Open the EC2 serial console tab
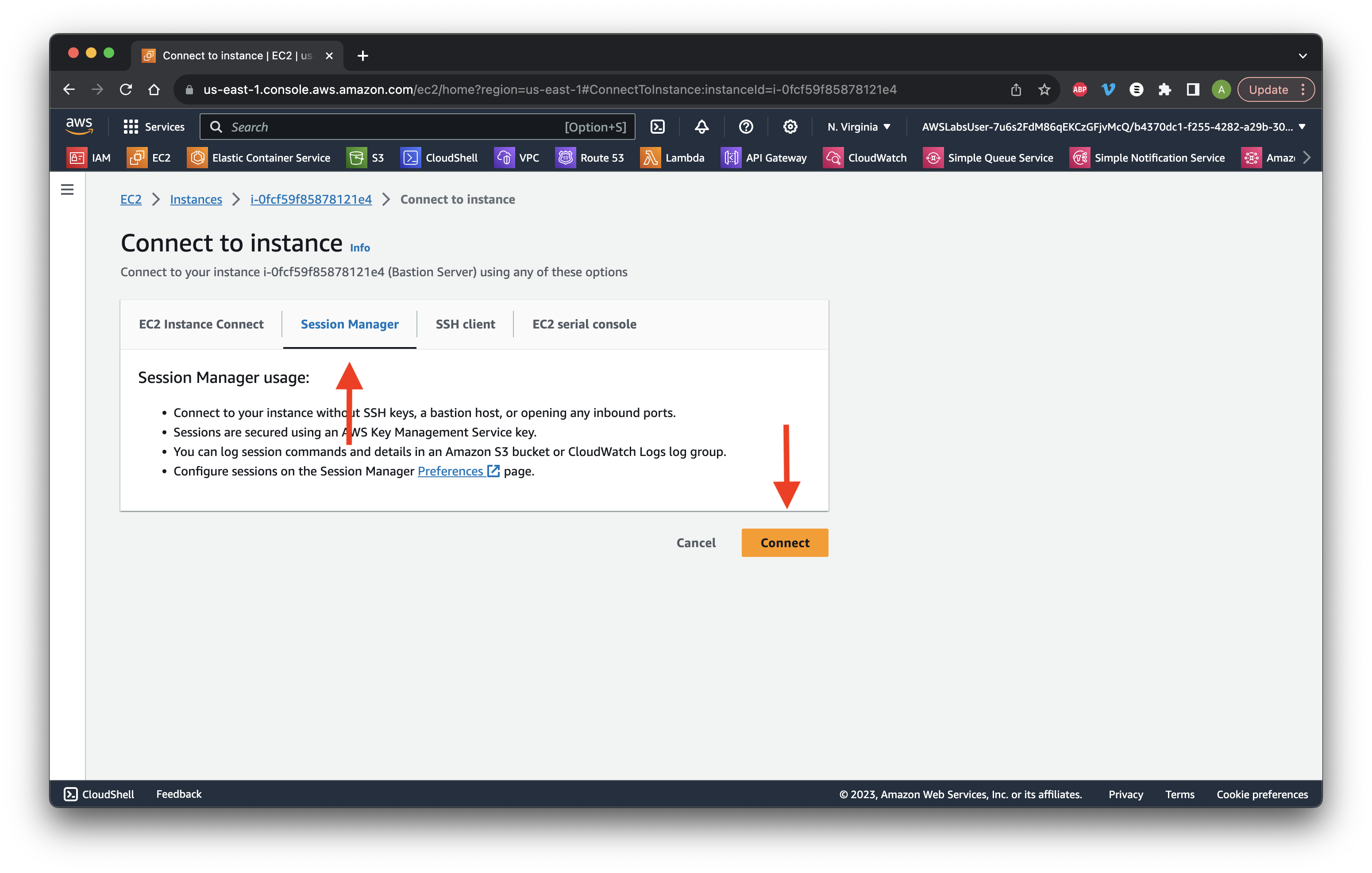Image resolution: width=1372 pixels, height=873 pixels. (584, 324)
